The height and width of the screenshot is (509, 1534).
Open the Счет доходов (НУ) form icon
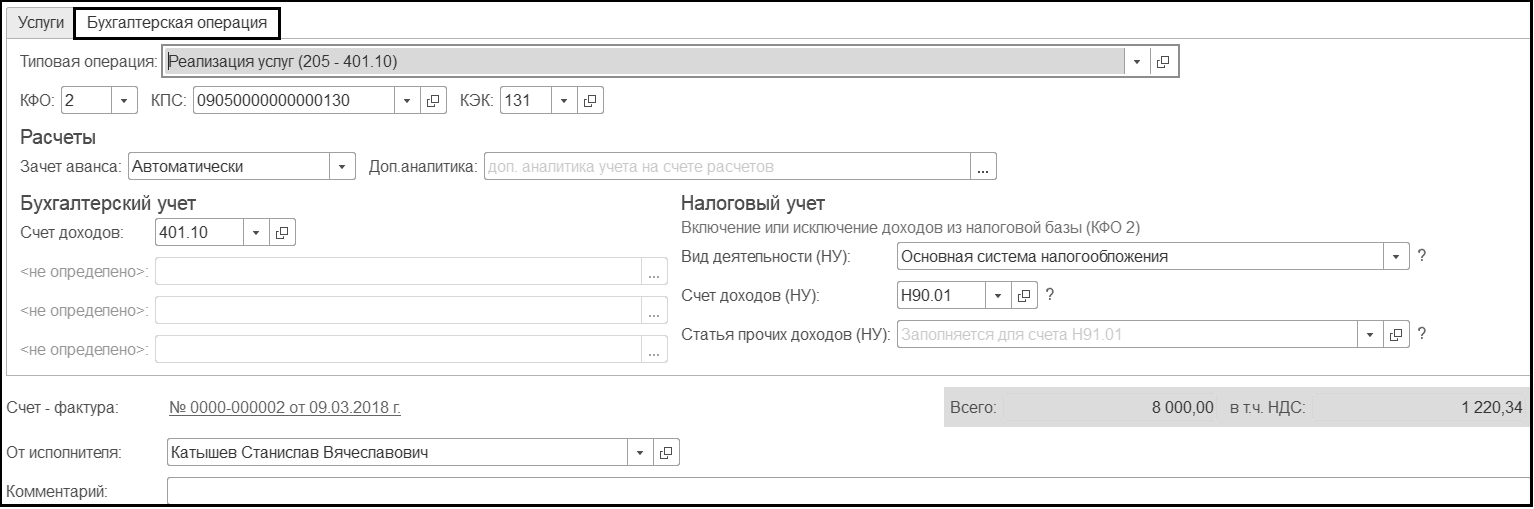[x=1024, y=296]
